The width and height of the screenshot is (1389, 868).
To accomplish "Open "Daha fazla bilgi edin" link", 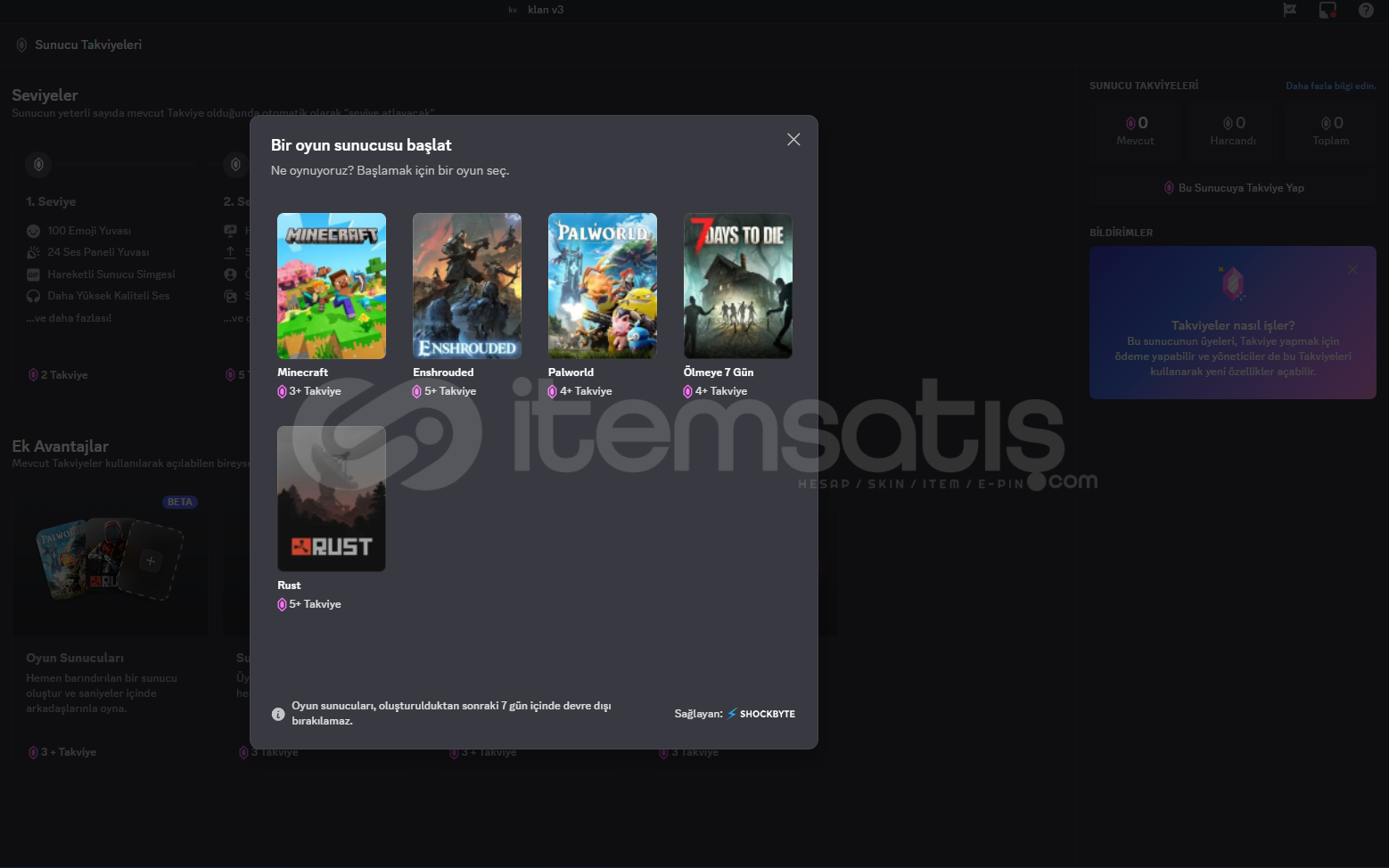I will (x=1331, y=86).
